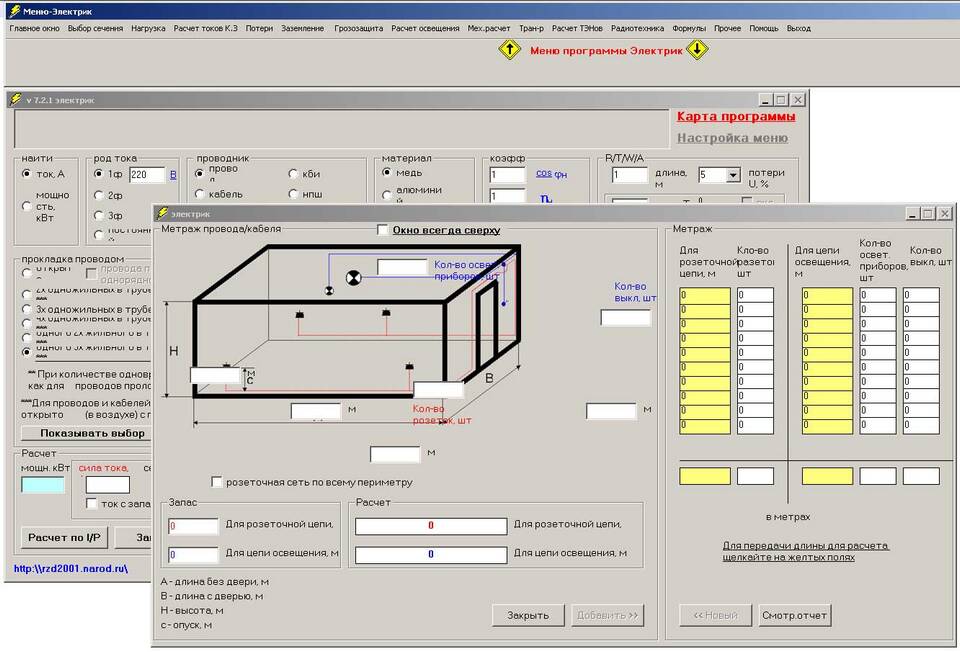Click yellow total field under розеточной цепи column
This screenshot has height=652, width=960.
[705, 476]
